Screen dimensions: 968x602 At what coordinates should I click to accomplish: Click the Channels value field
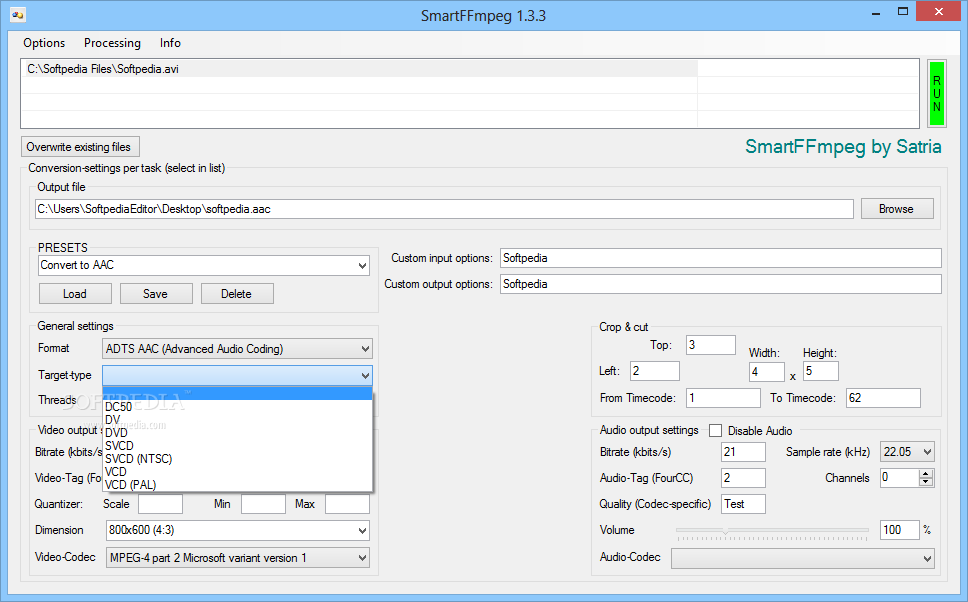click(899, 477)
